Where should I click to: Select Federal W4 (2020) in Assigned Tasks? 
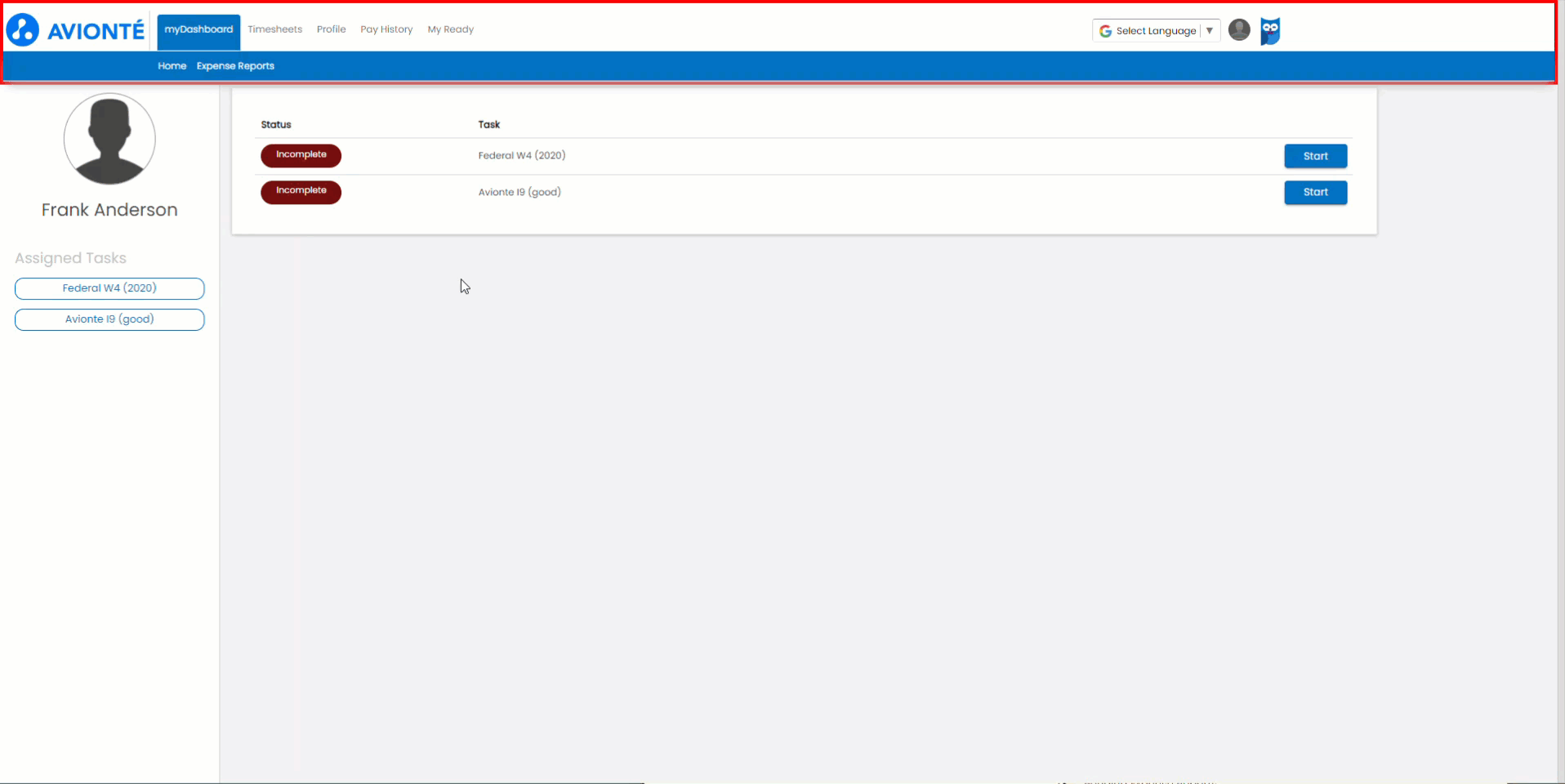click(x=109, y=288)
